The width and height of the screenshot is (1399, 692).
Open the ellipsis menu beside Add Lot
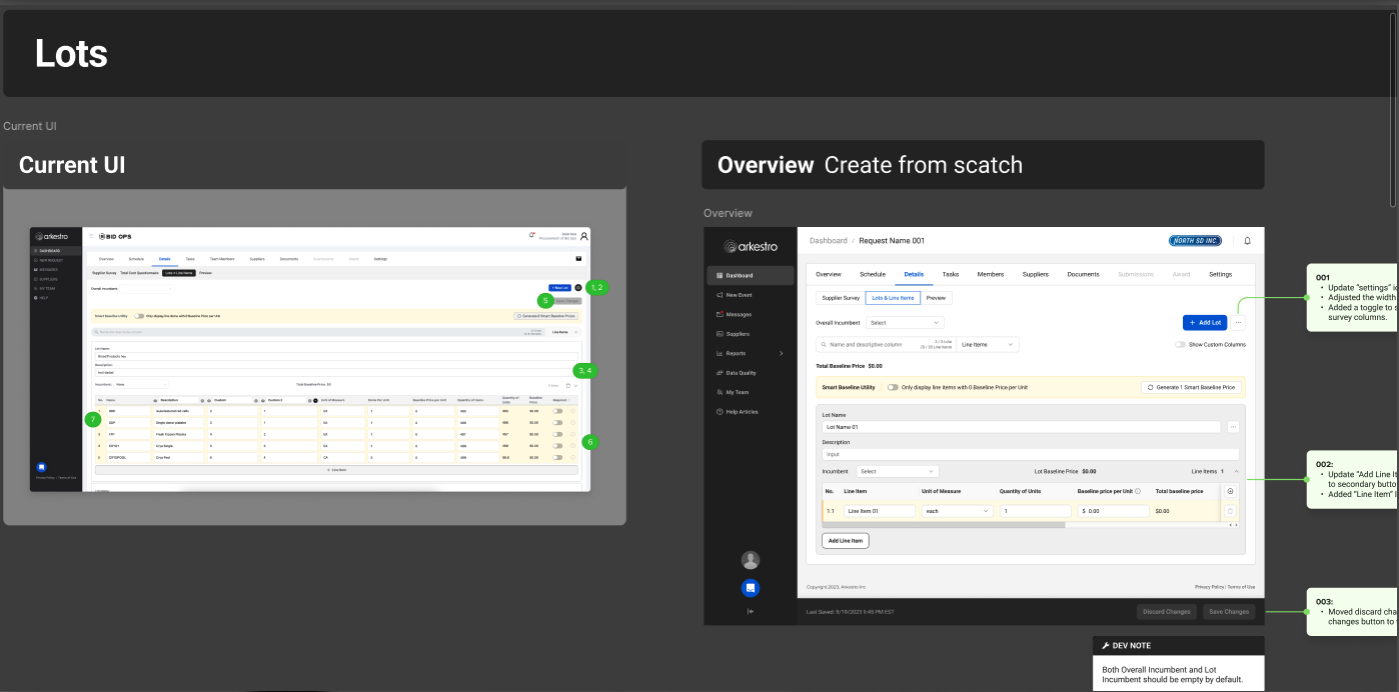pyautogui.click(x=1238, y=323)
